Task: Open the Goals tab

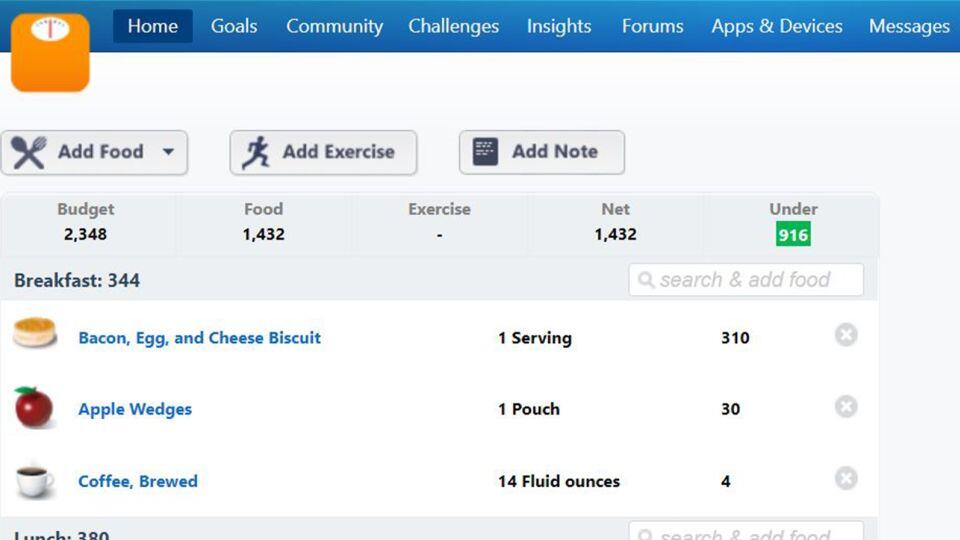Action: [234, 26]
